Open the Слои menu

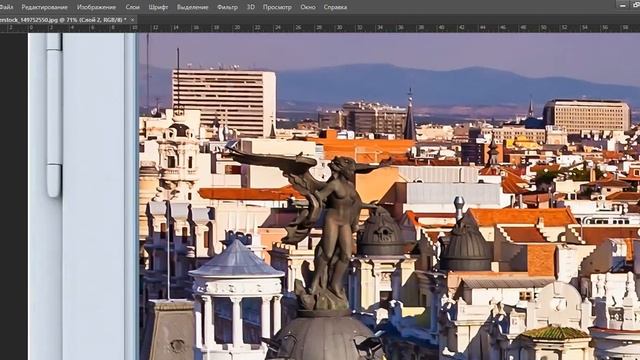[132, 7]
